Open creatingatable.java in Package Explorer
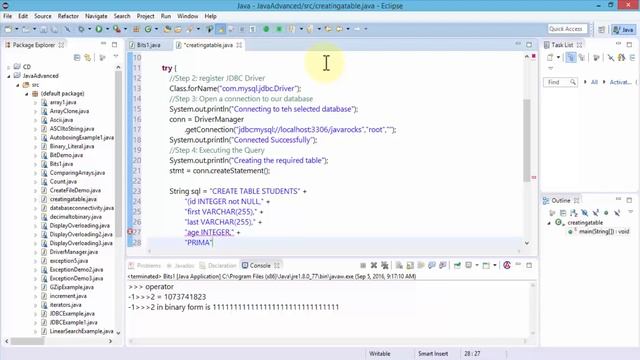 pos(73,199)
